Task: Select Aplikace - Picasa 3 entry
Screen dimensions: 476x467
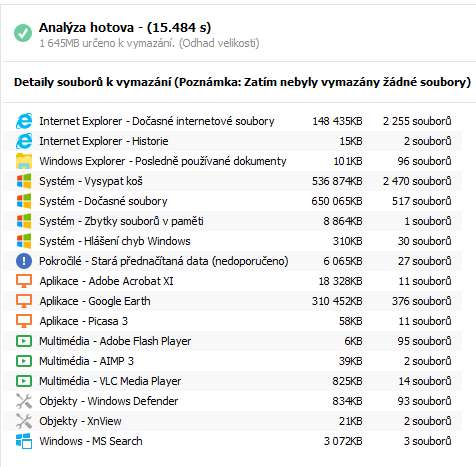Action: (233, 321)
